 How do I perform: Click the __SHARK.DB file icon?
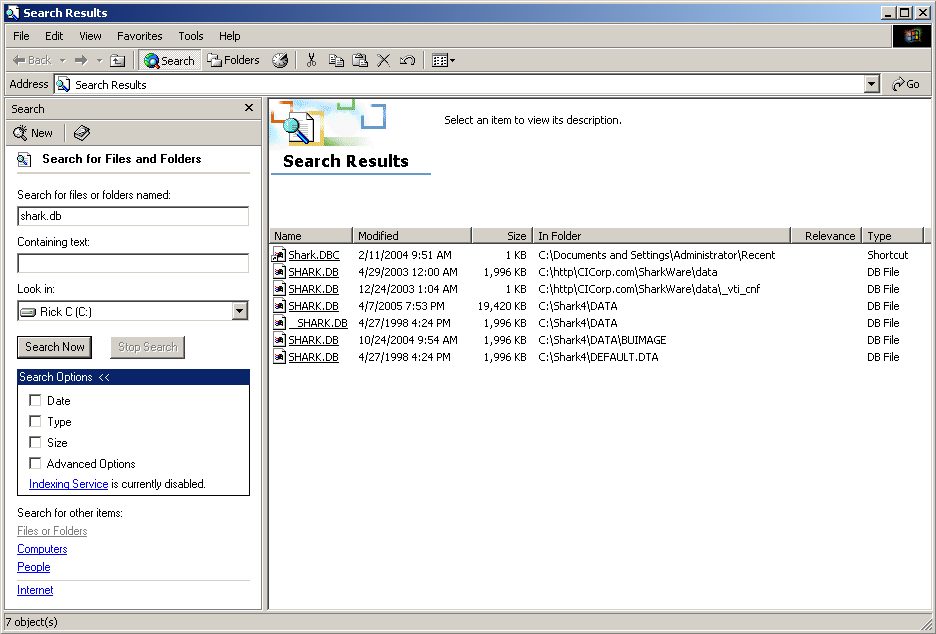pyautogui.click(x=279, y=323)
